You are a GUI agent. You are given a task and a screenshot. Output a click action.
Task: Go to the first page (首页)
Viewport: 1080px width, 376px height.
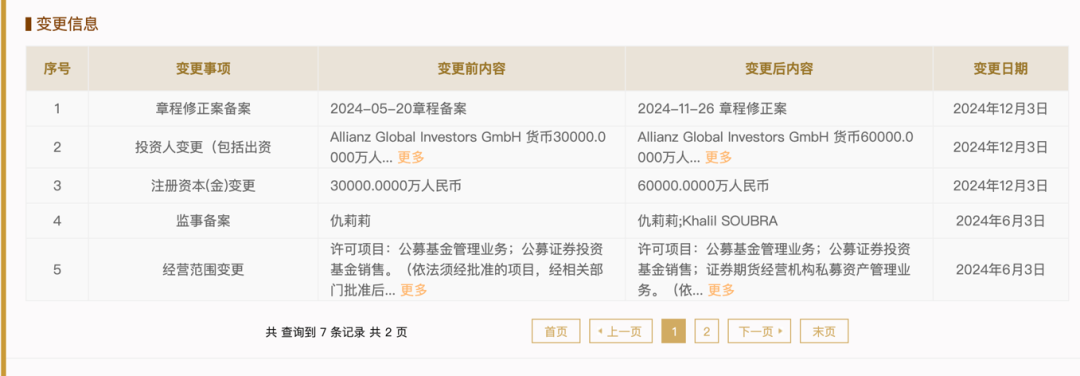(556, 331)
